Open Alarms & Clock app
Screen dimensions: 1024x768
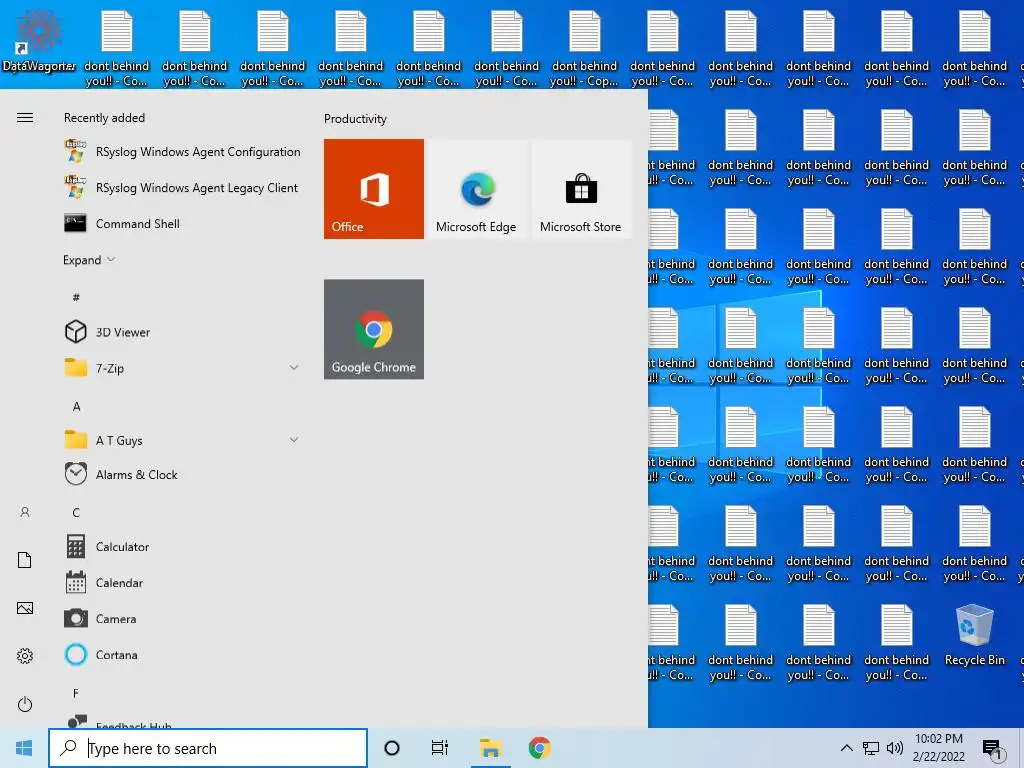coord(183,474)
